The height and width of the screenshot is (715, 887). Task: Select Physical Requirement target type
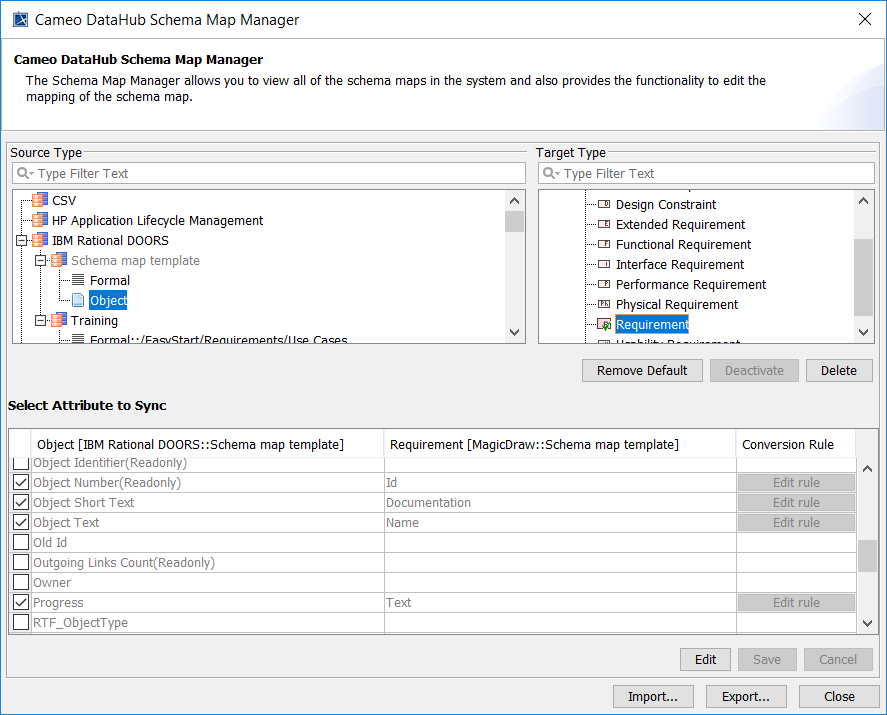point(676,305)
